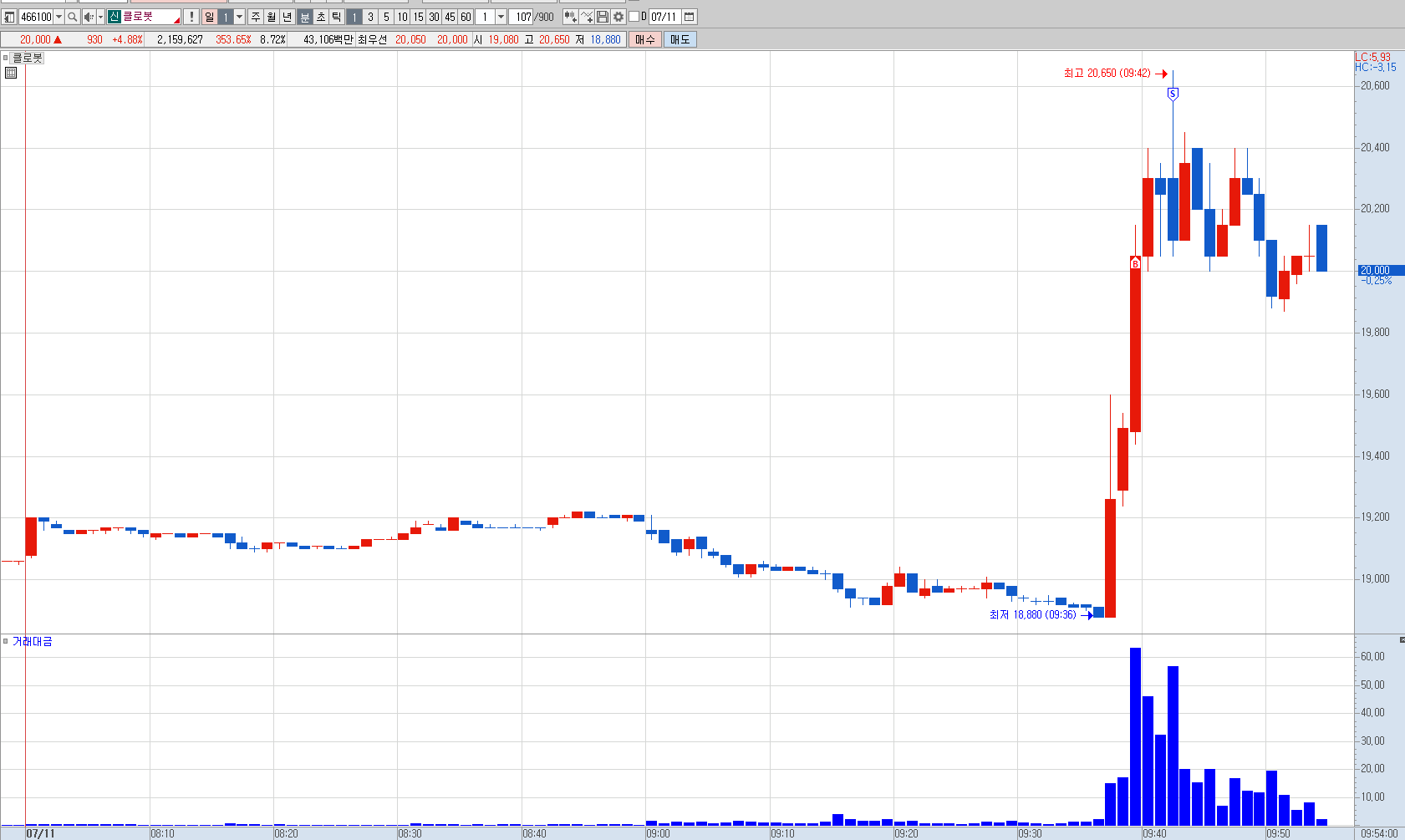Select the 틱 (tick) chart toggle
The image size is (1405, 840).
tap(336, 17)
